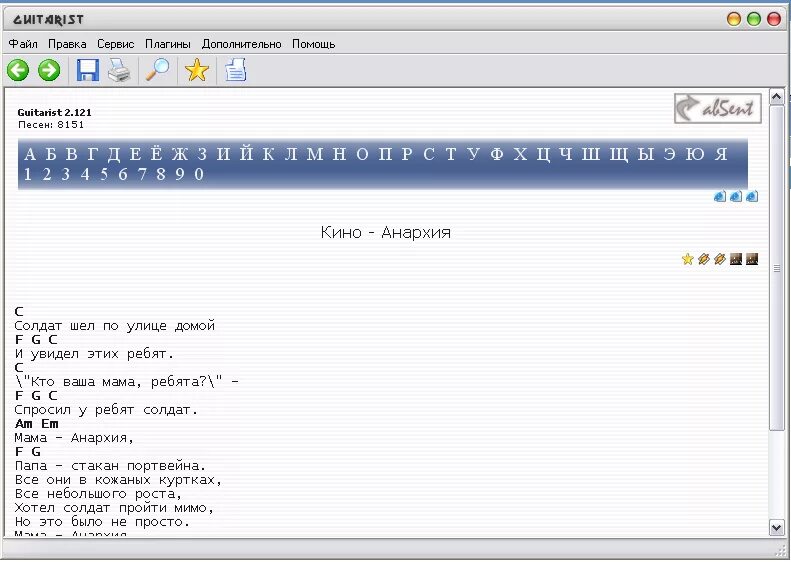This screenshot has height=562, width=791.
Task: Click the blue document pages toolbar icon
Action: point(236,70)
